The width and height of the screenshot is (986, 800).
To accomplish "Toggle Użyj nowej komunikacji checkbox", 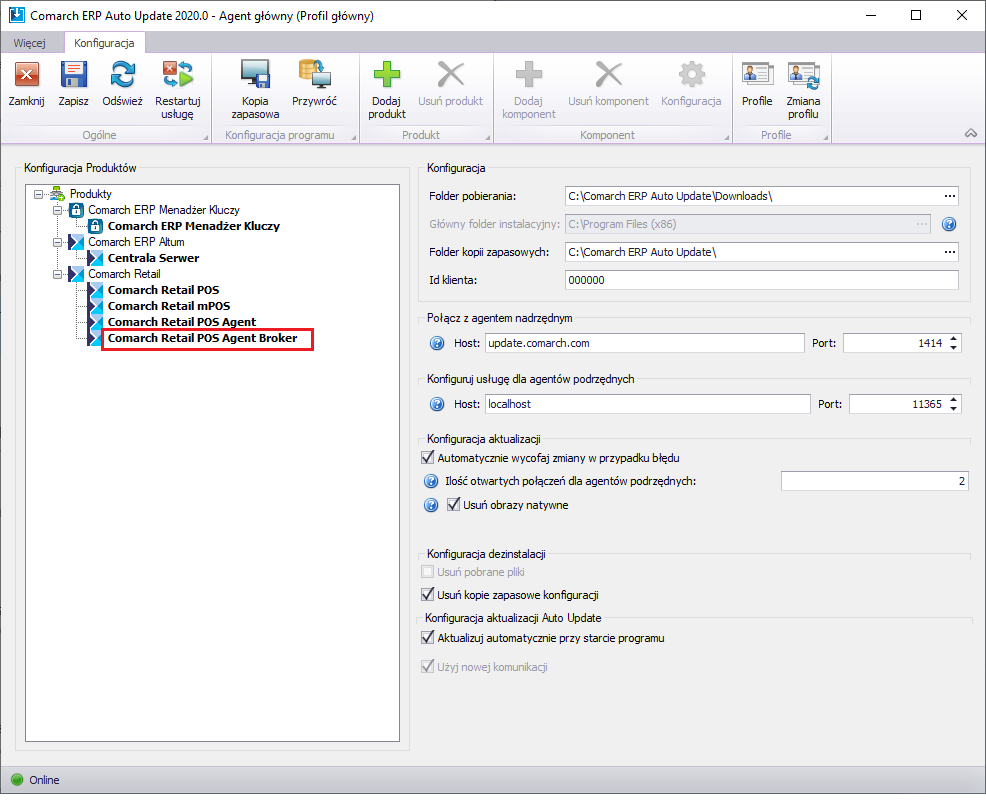I will [428, 667].
